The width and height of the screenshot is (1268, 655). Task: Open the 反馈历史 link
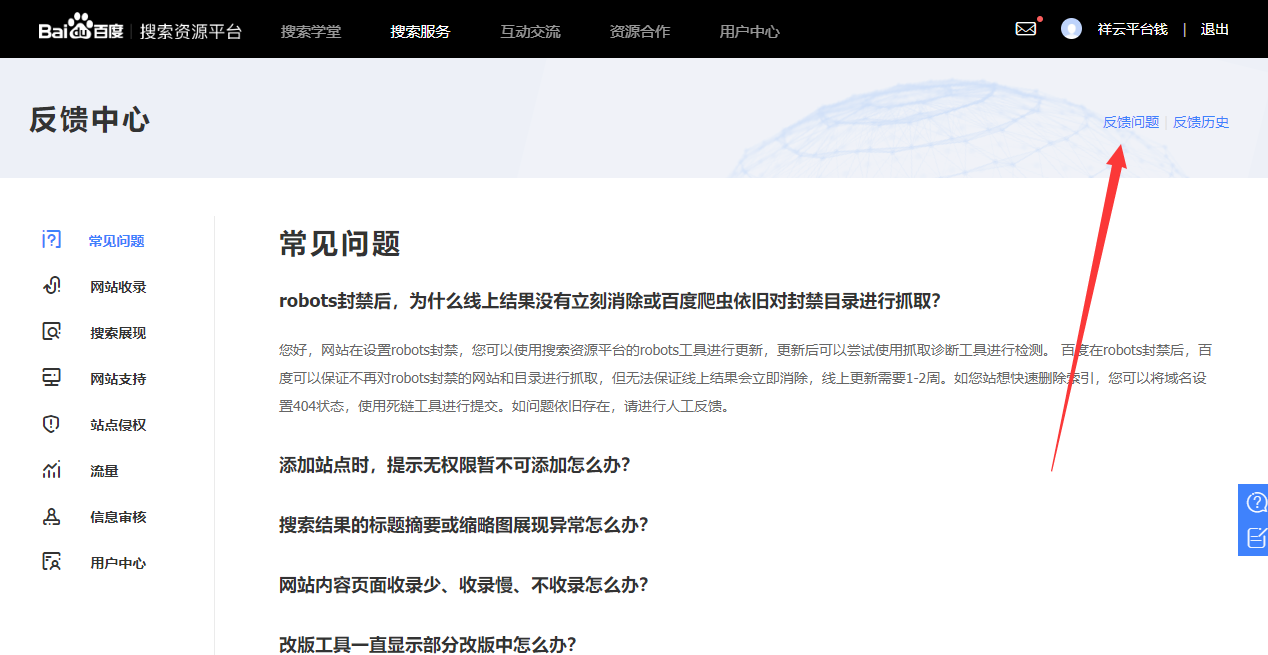1200,122
